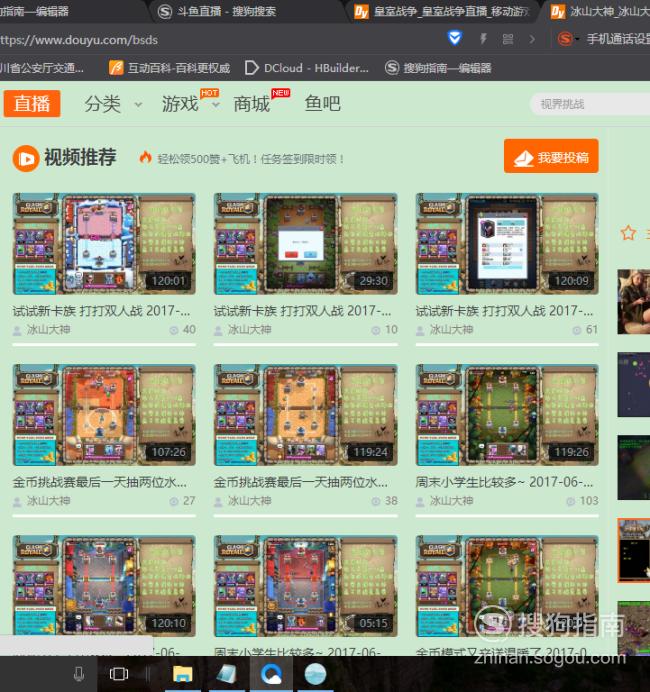Open the video thumbnail with duration 120:01
The image size is (650, 692).
pos(104,244)
